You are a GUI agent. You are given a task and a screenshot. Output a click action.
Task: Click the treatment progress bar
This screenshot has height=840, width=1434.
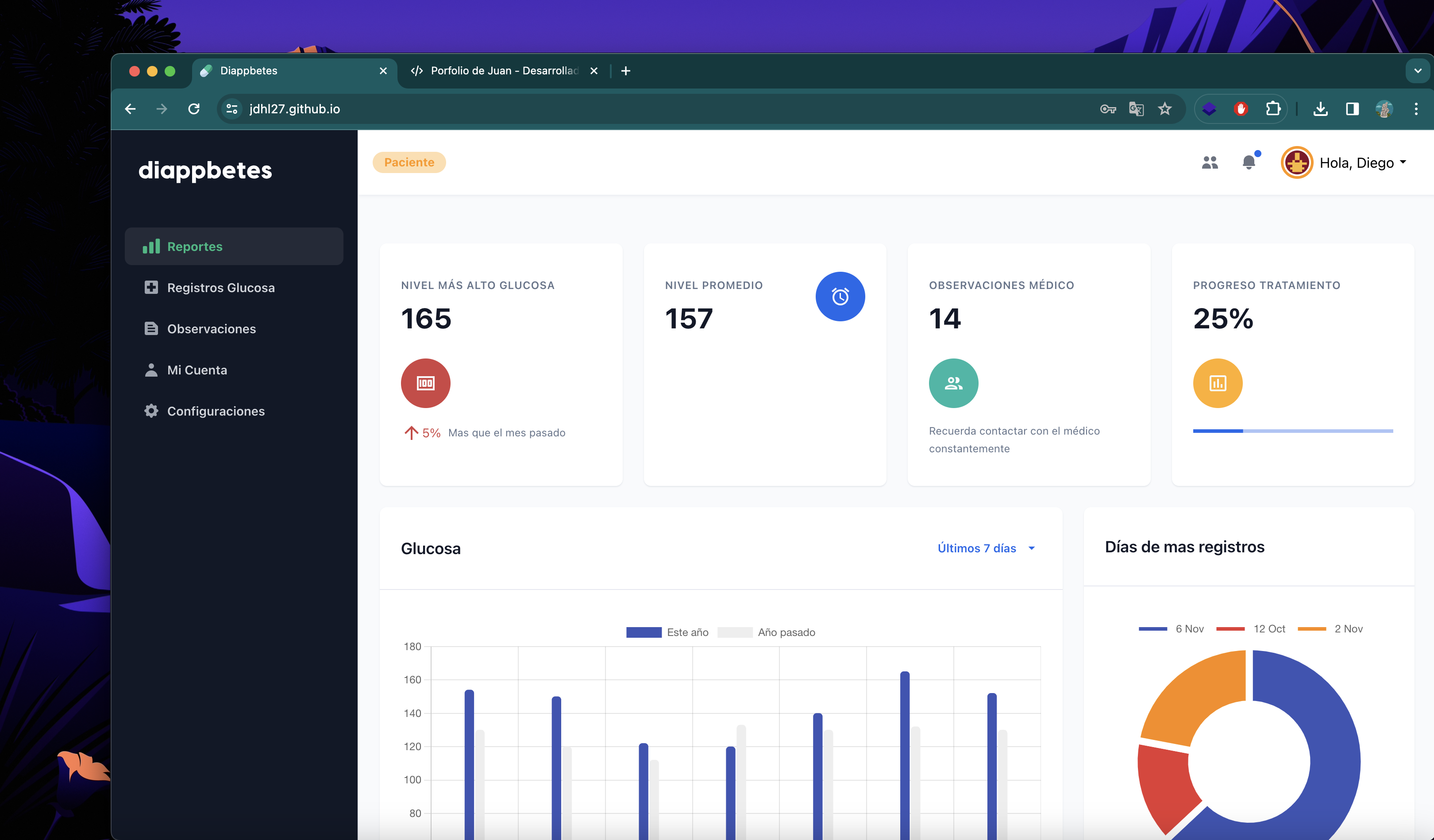click(1292, 431)
